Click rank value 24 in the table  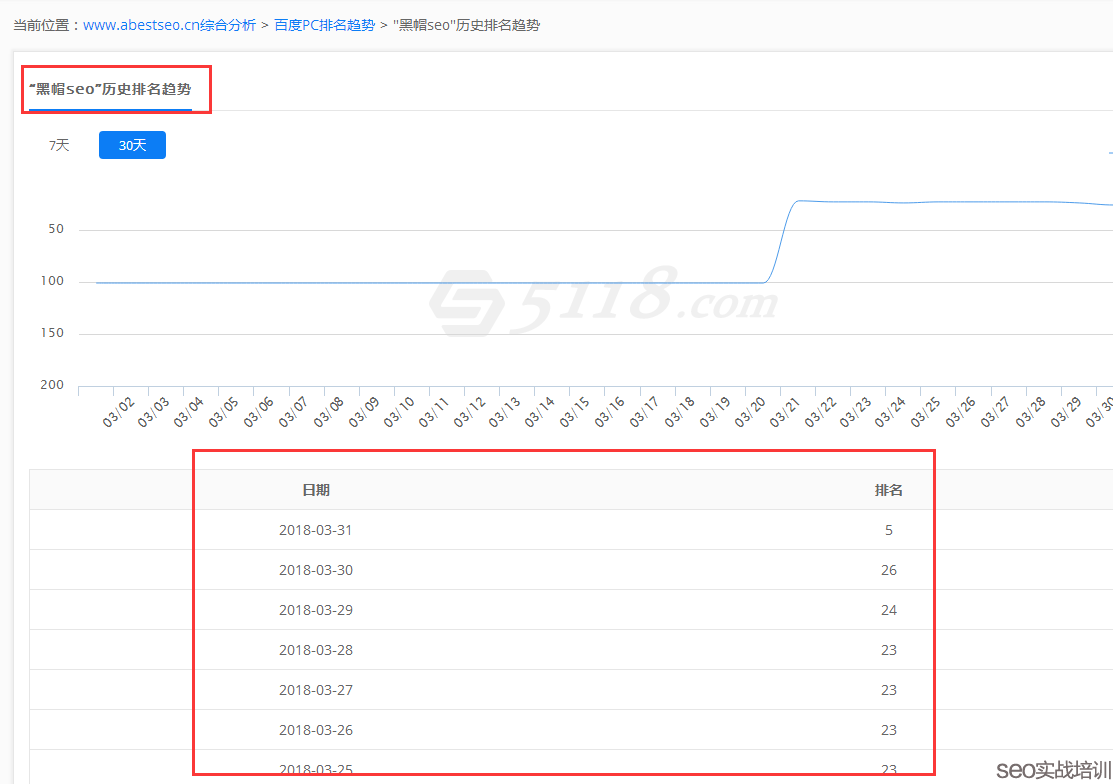pyautogui.click(x=888, y=610)
